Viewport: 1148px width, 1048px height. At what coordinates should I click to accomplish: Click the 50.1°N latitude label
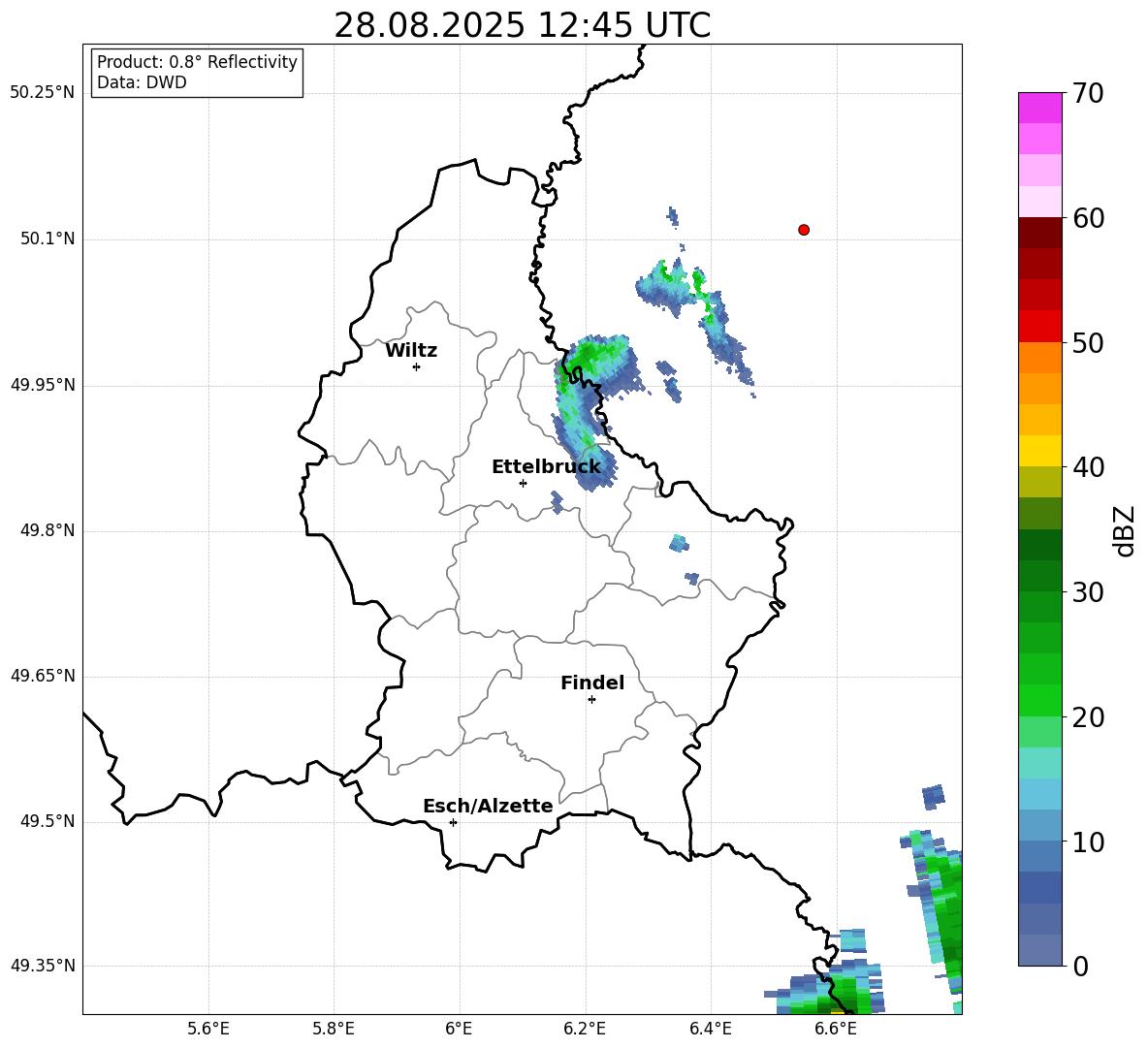coord(48,238)
